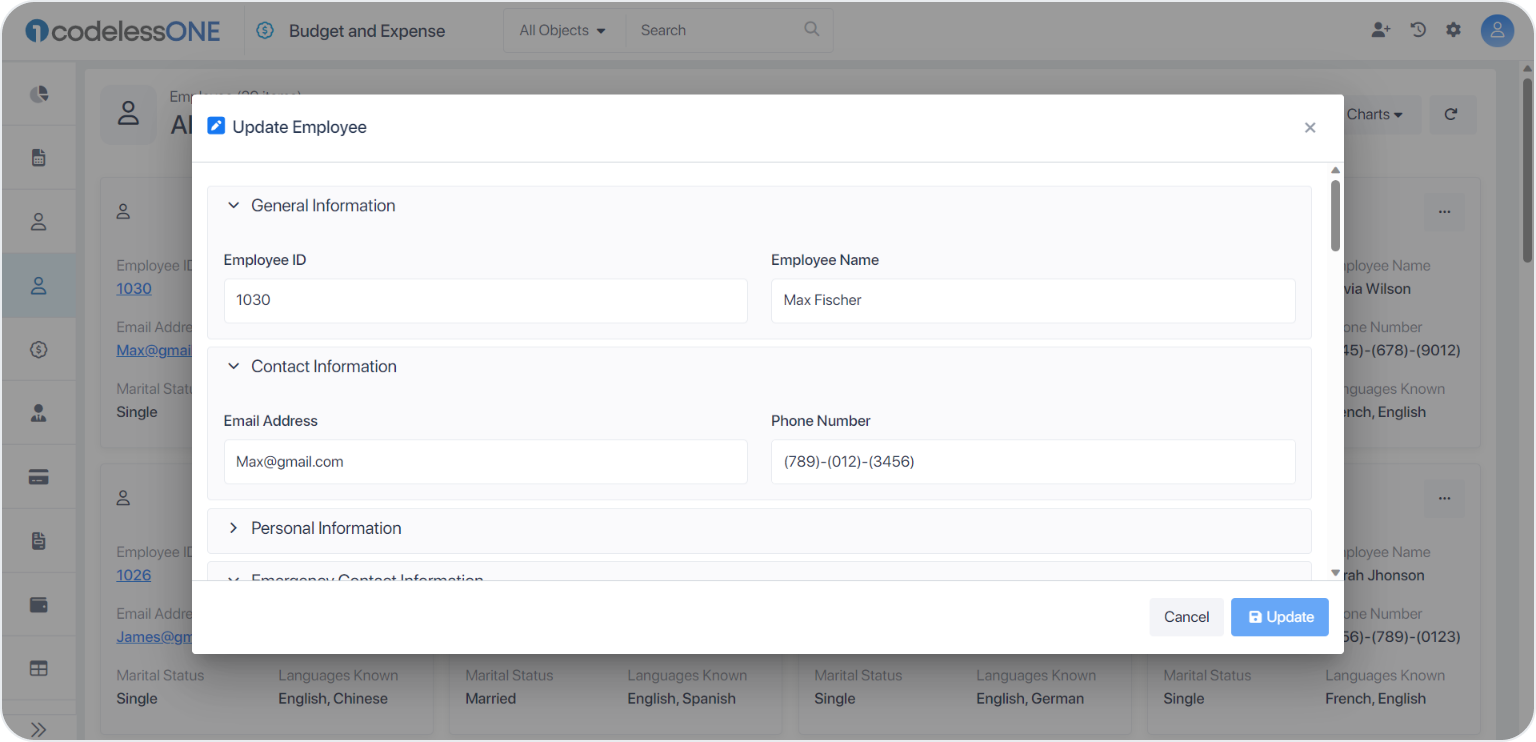The image size is (1536, 742).
Task: Click the Update Employee title text
Action: coord(300,127)
